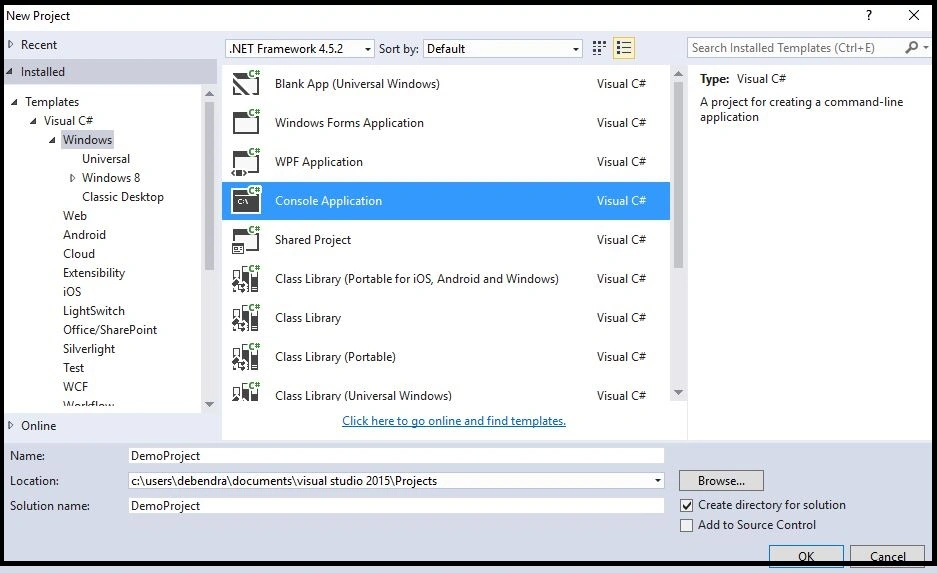Switch to medium icons list view

624,48
